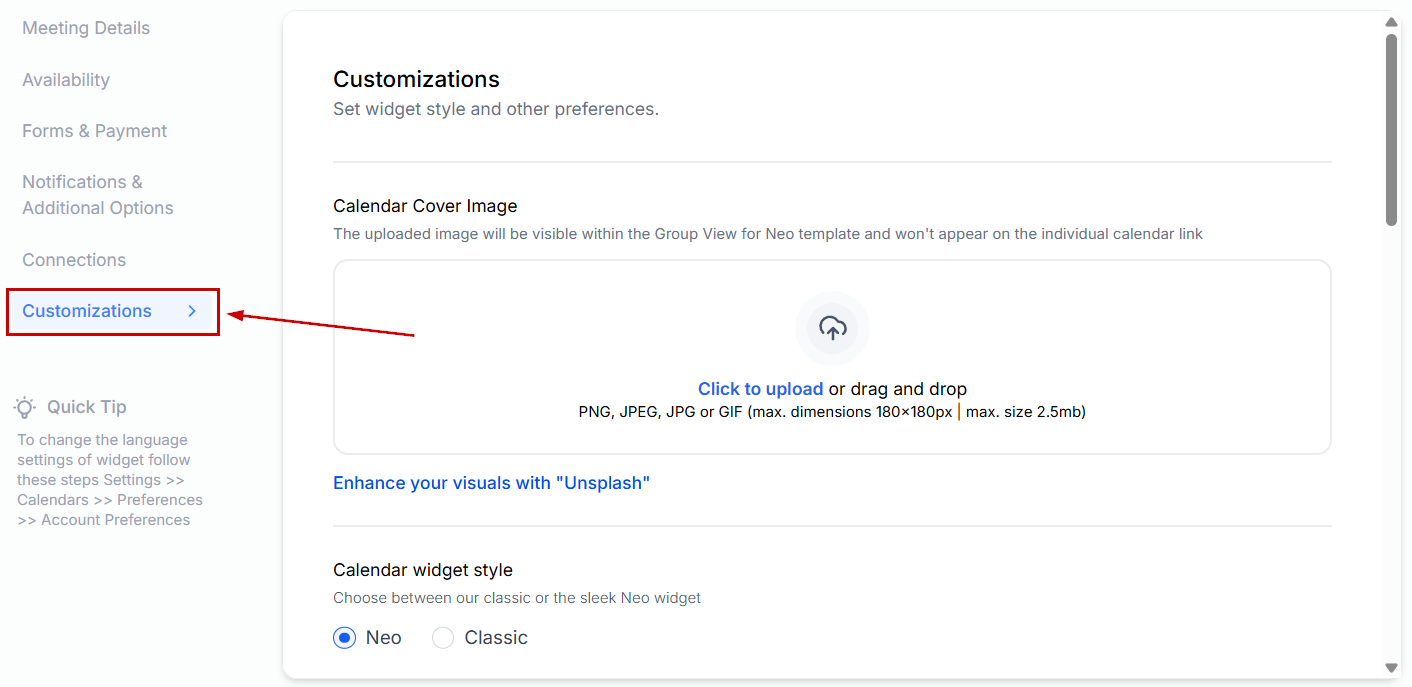Click the 'Click to upload' link
1412x687 pixels.
(x=760, y=389)
